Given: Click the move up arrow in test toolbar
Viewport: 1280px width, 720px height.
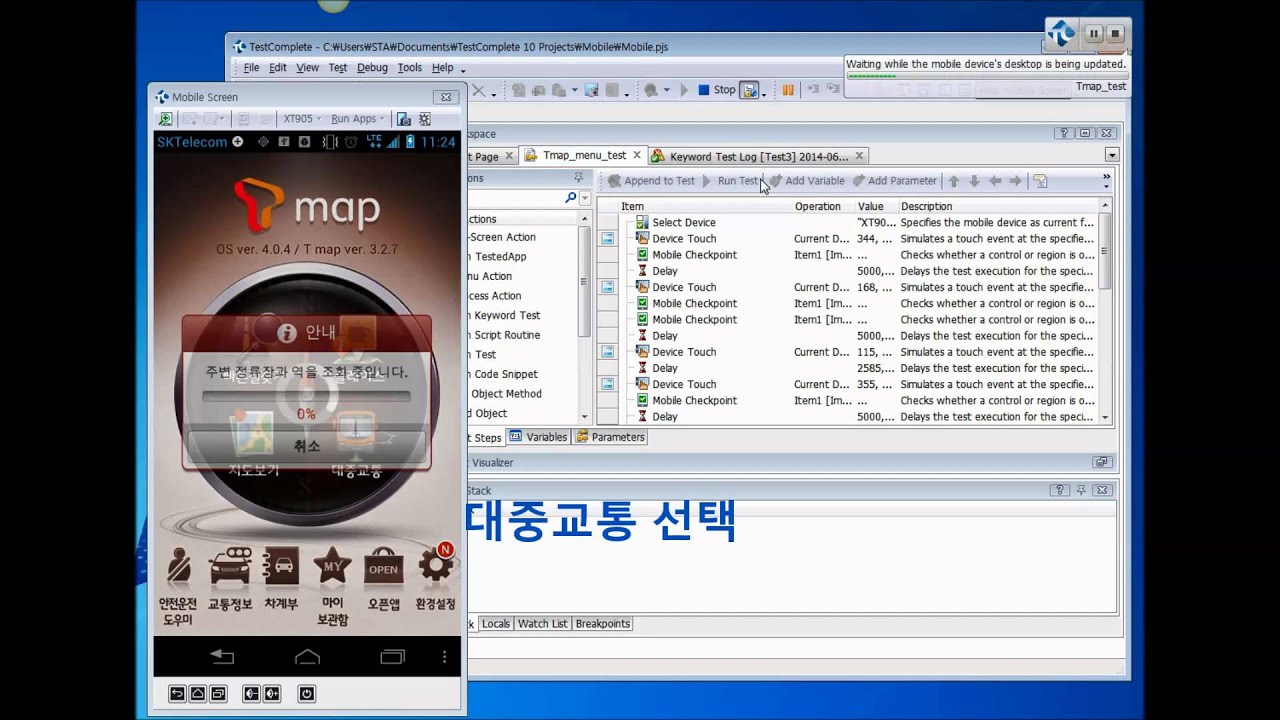Looking at the screenshot, I should pyautogui.click(x=954, y=181).
